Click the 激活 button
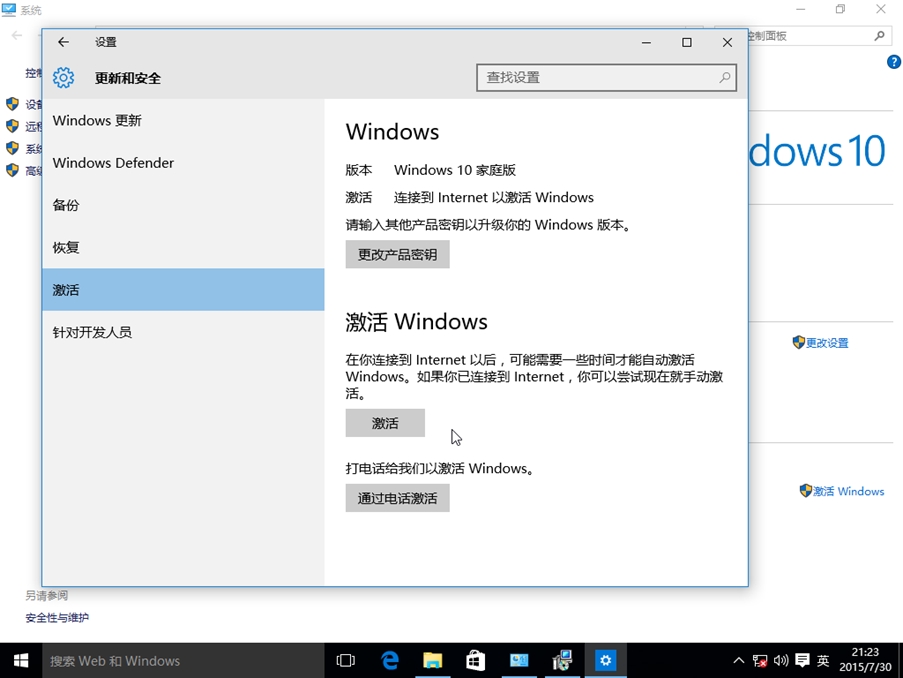 [385, 423]
